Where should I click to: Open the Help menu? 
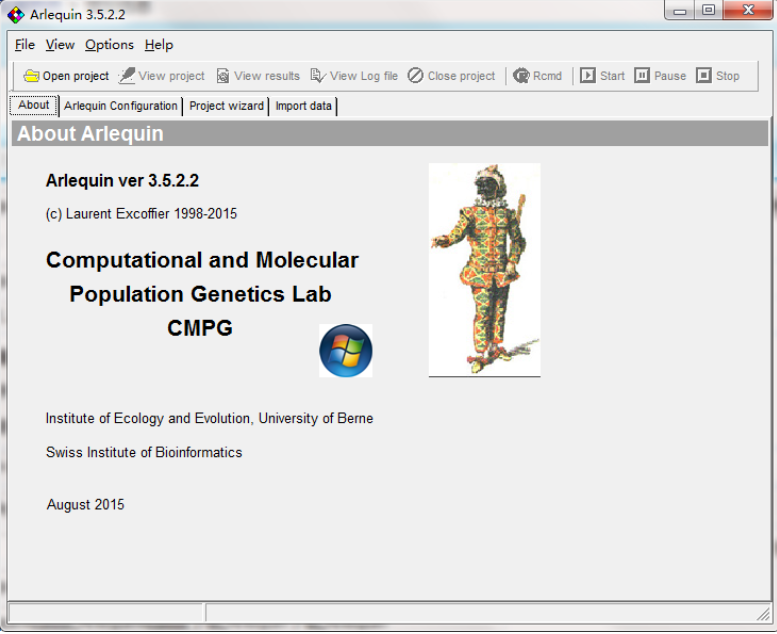tap(159, 45)
